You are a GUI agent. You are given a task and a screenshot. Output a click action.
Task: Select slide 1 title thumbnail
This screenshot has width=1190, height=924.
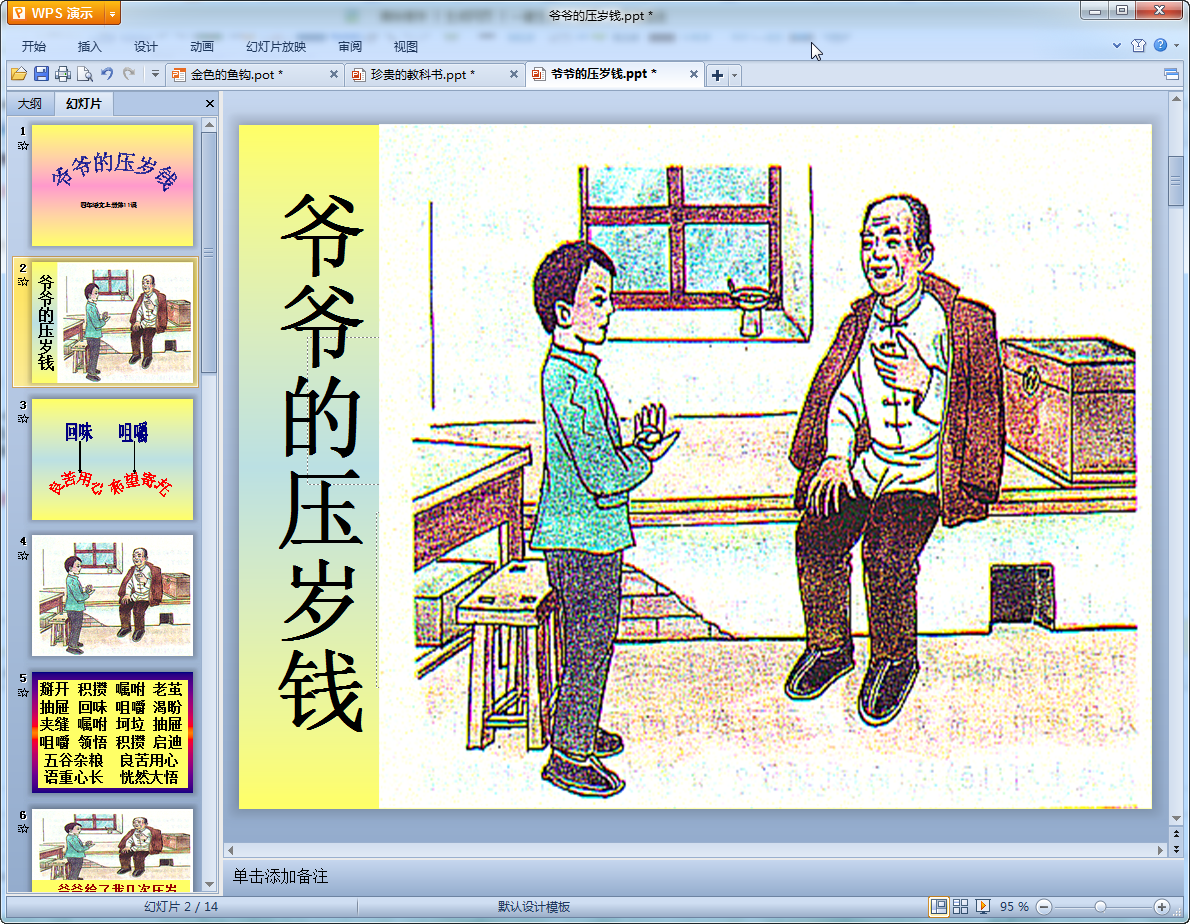[x=112, y=186]
